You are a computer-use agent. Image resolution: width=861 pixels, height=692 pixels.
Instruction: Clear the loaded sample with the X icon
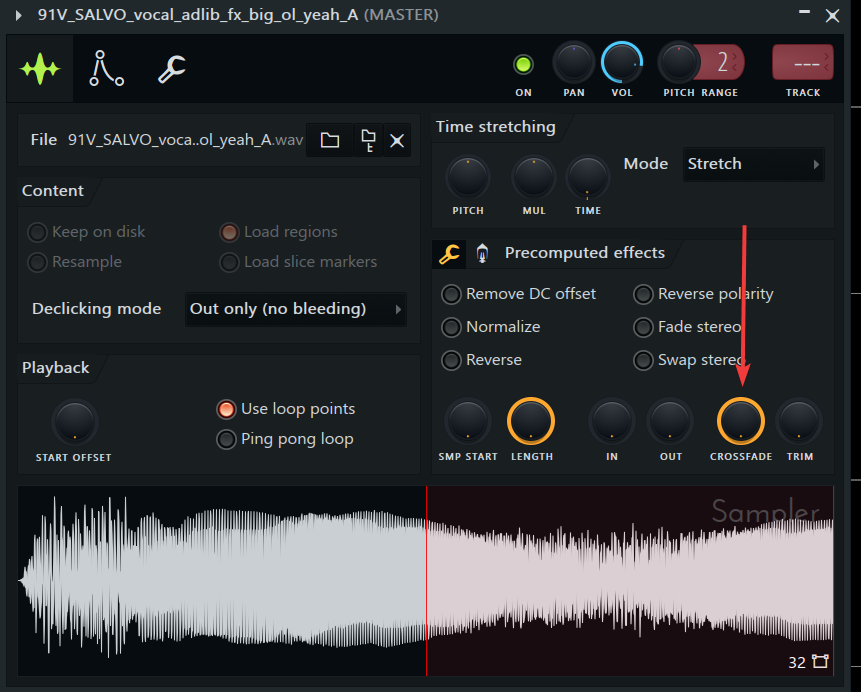click(x=396, y=140)
